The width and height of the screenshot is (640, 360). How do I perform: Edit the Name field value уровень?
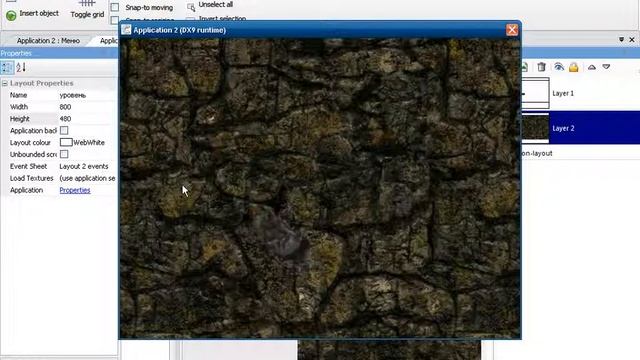(87, 95)
